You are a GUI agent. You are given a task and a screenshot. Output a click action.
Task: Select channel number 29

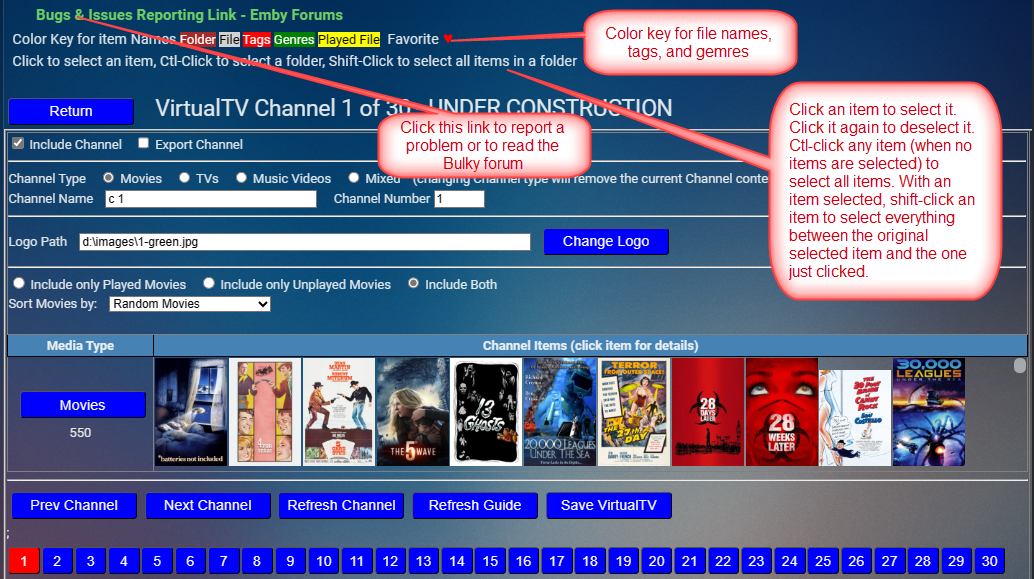coord(956,561)
